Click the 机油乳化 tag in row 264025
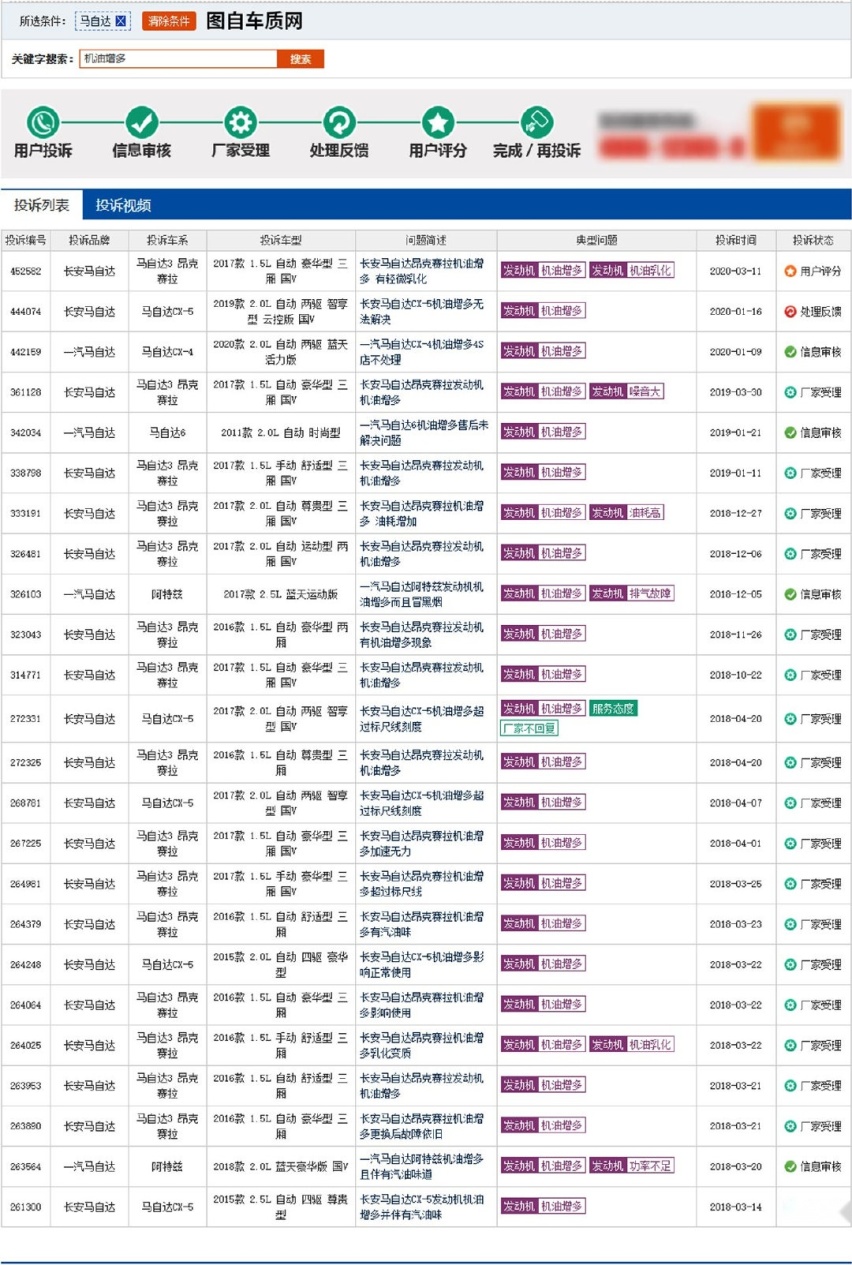The height and width of the screenshot is (1265, 852). tap(650, 1044)
